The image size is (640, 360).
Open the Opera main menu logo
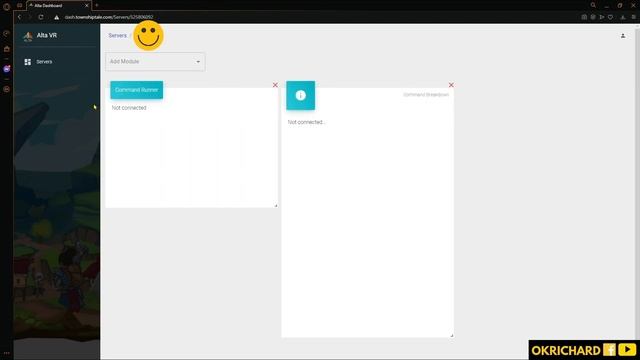[x=6, y=6]
